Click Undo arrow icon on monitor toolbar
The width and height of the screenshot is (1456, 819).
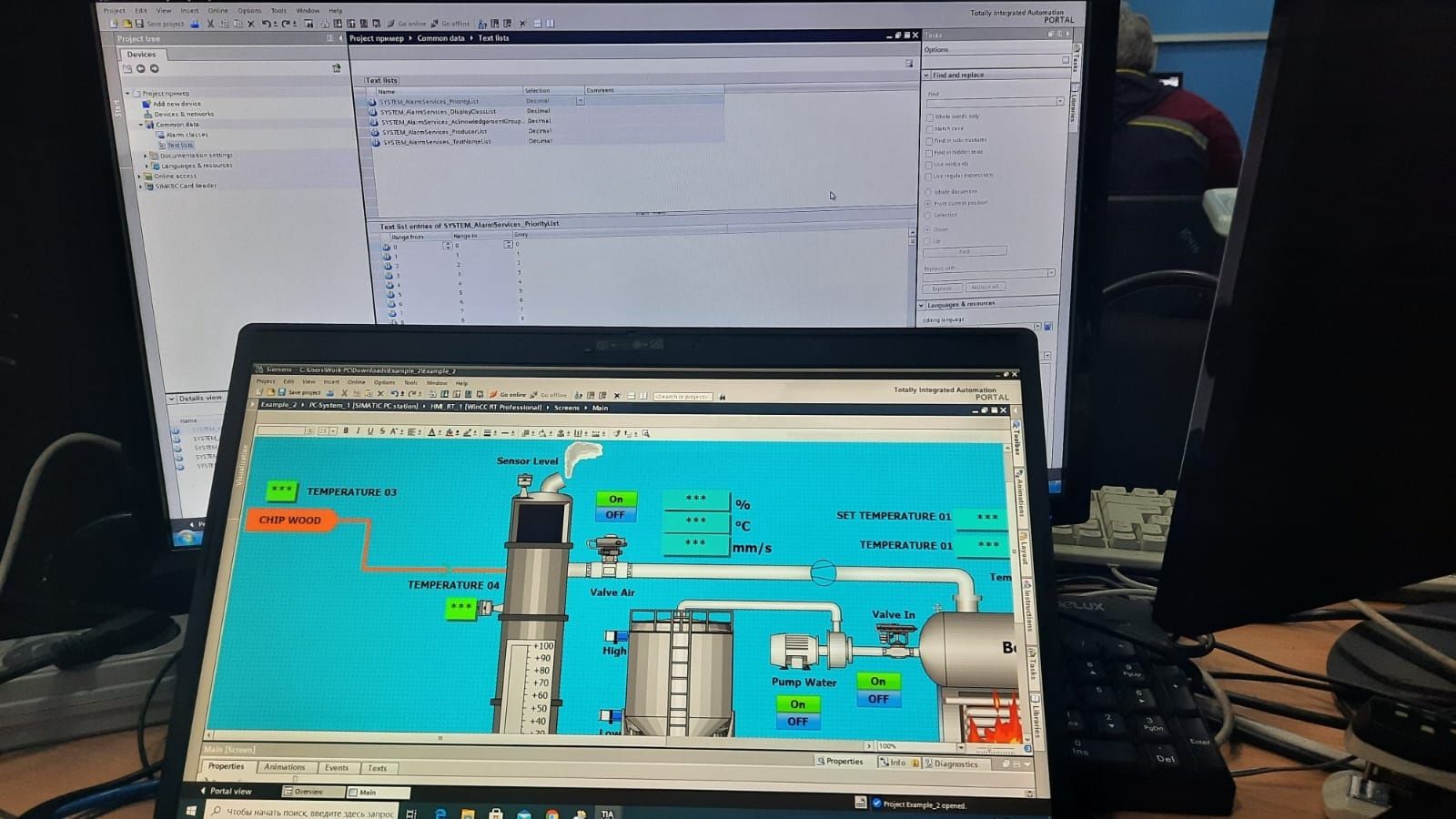[x=266, y=24]
